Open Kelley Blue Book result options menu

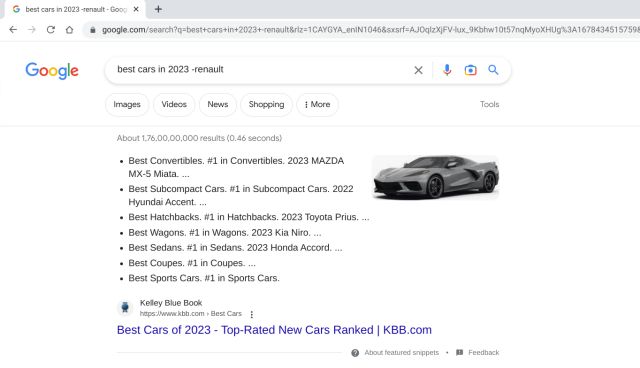pos(251,314)
